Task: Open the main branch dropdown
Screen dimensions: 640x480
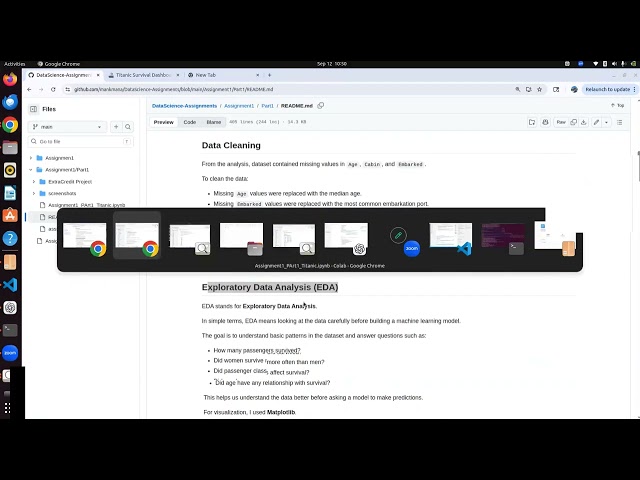Action: tap(67, 127)
